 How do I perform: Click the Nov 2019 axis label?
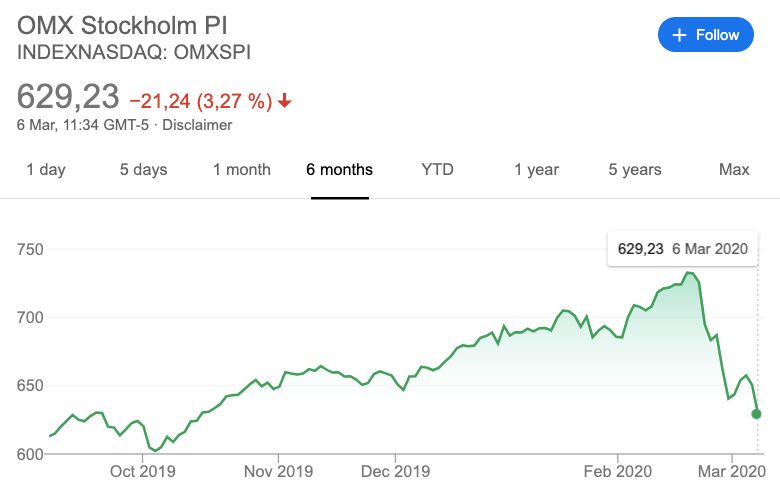(278, 471)
